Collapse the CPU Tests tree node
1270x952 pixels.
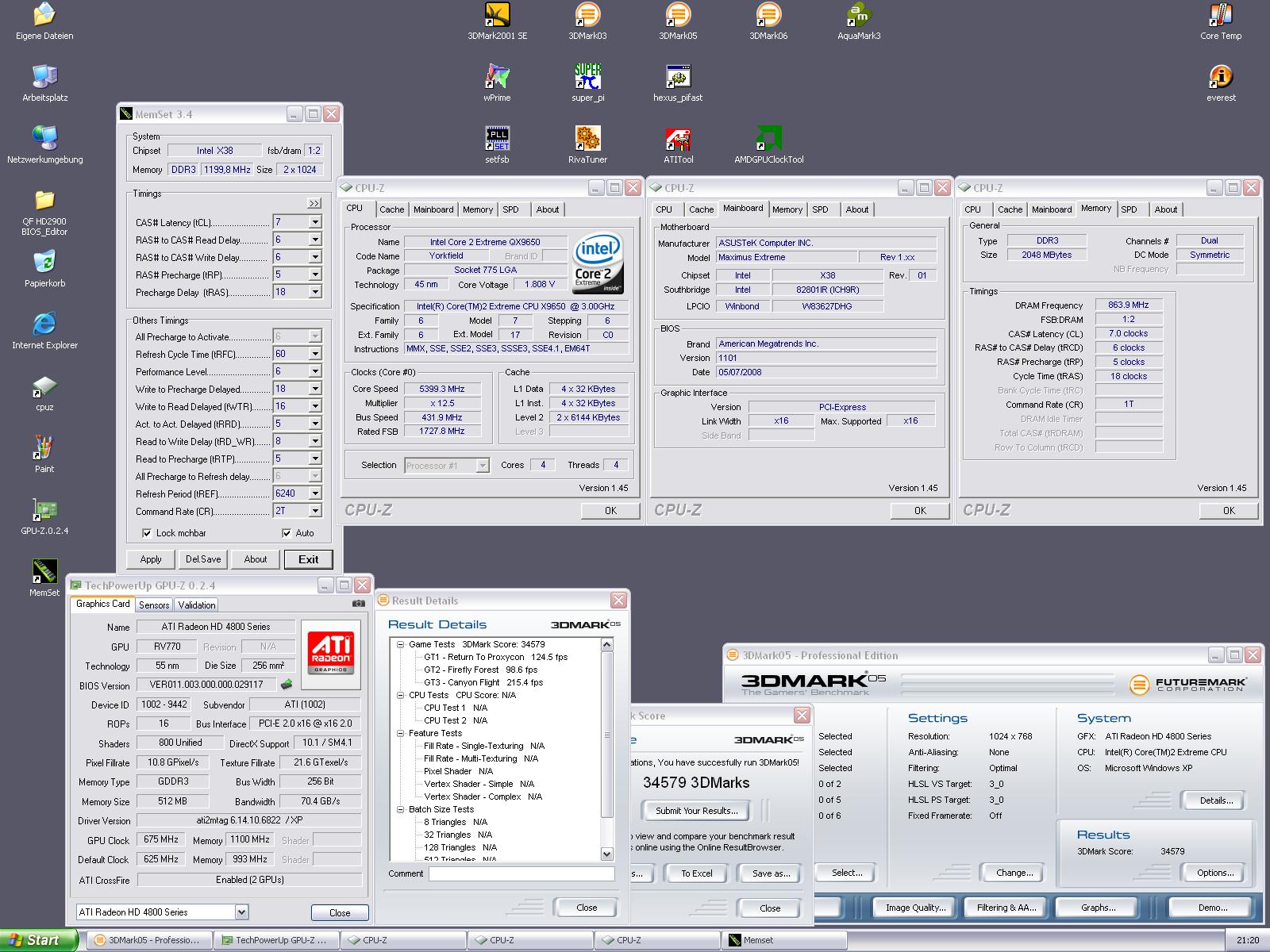point(401,695)
